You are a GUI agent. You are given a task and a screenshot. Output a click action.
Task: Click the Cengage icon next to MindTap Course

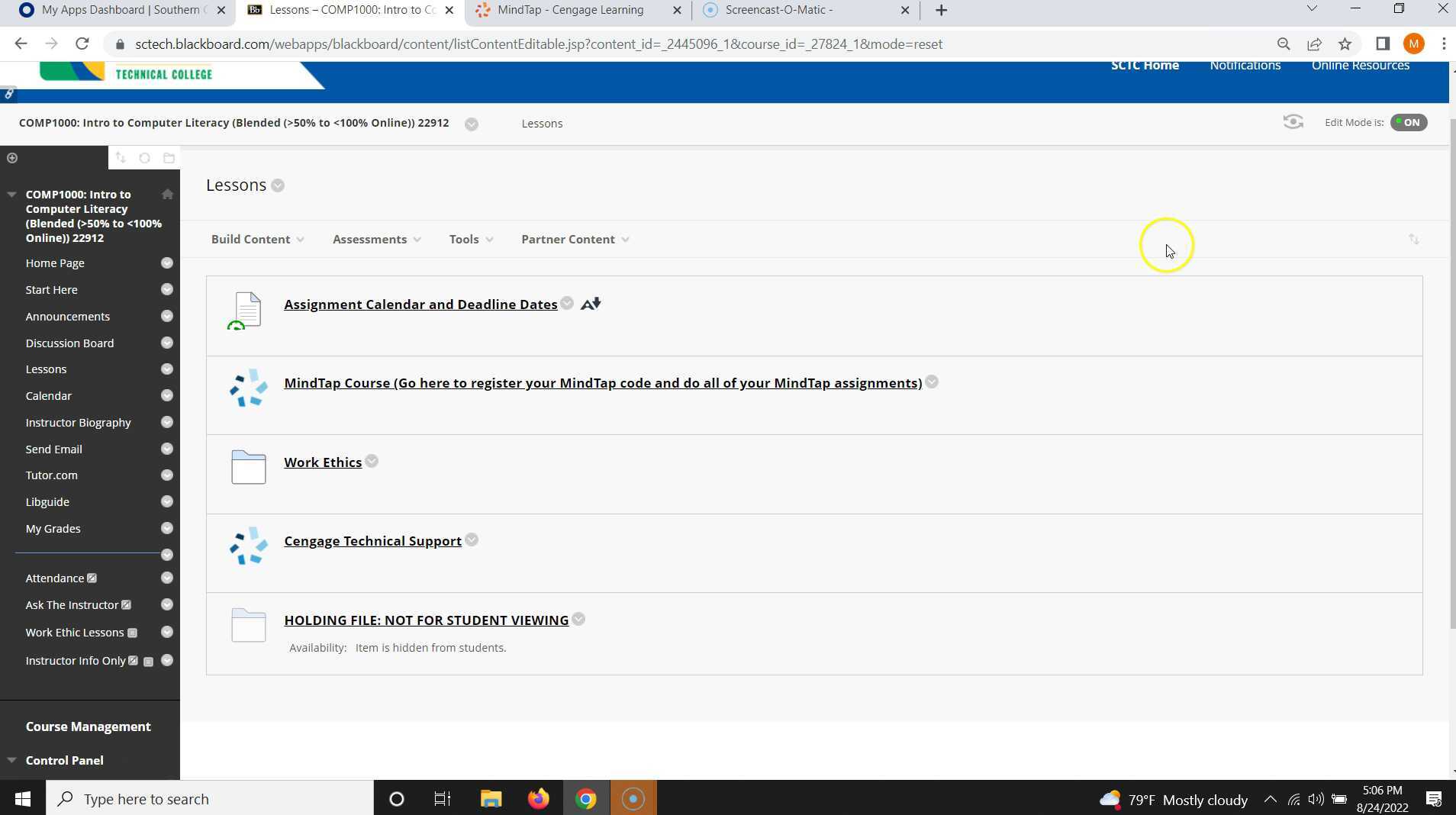pos(246,388)
